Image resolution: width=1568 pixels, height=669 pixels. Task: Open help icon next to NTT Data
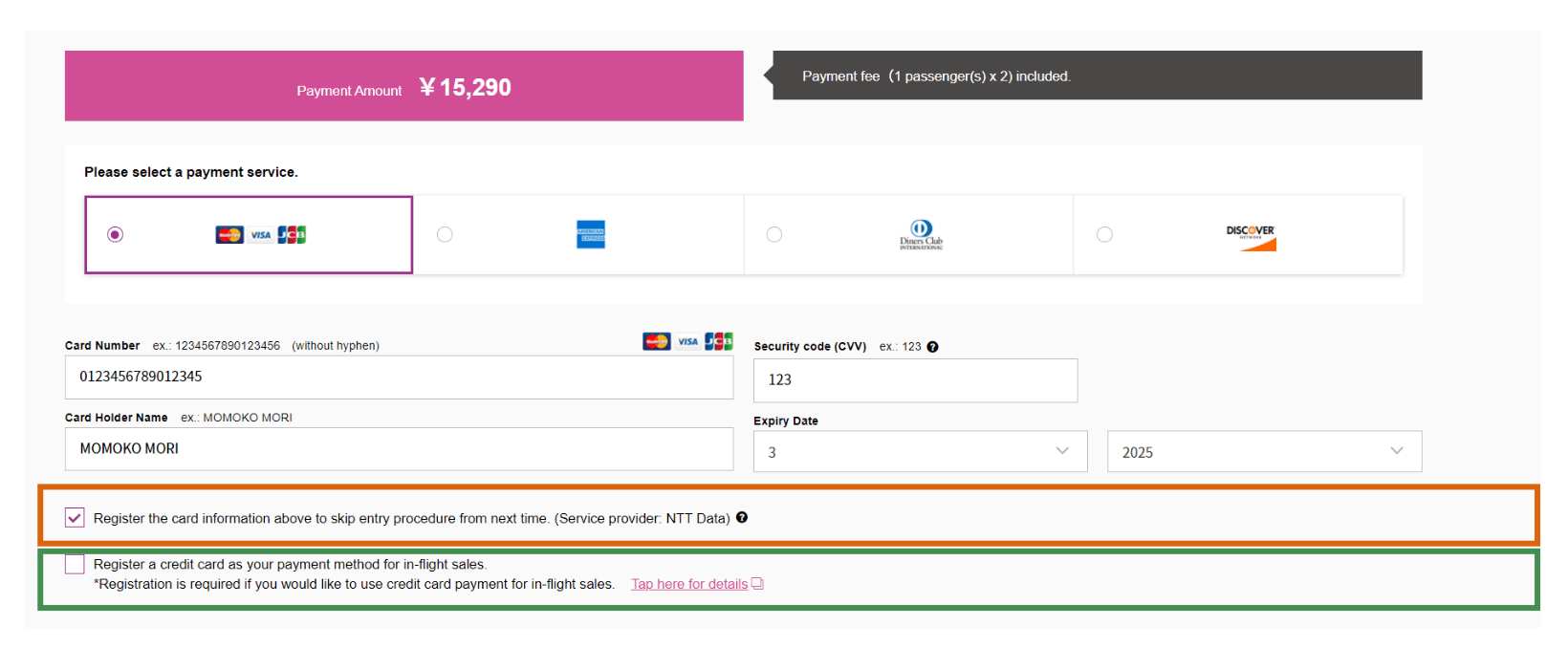pos(742,517)
